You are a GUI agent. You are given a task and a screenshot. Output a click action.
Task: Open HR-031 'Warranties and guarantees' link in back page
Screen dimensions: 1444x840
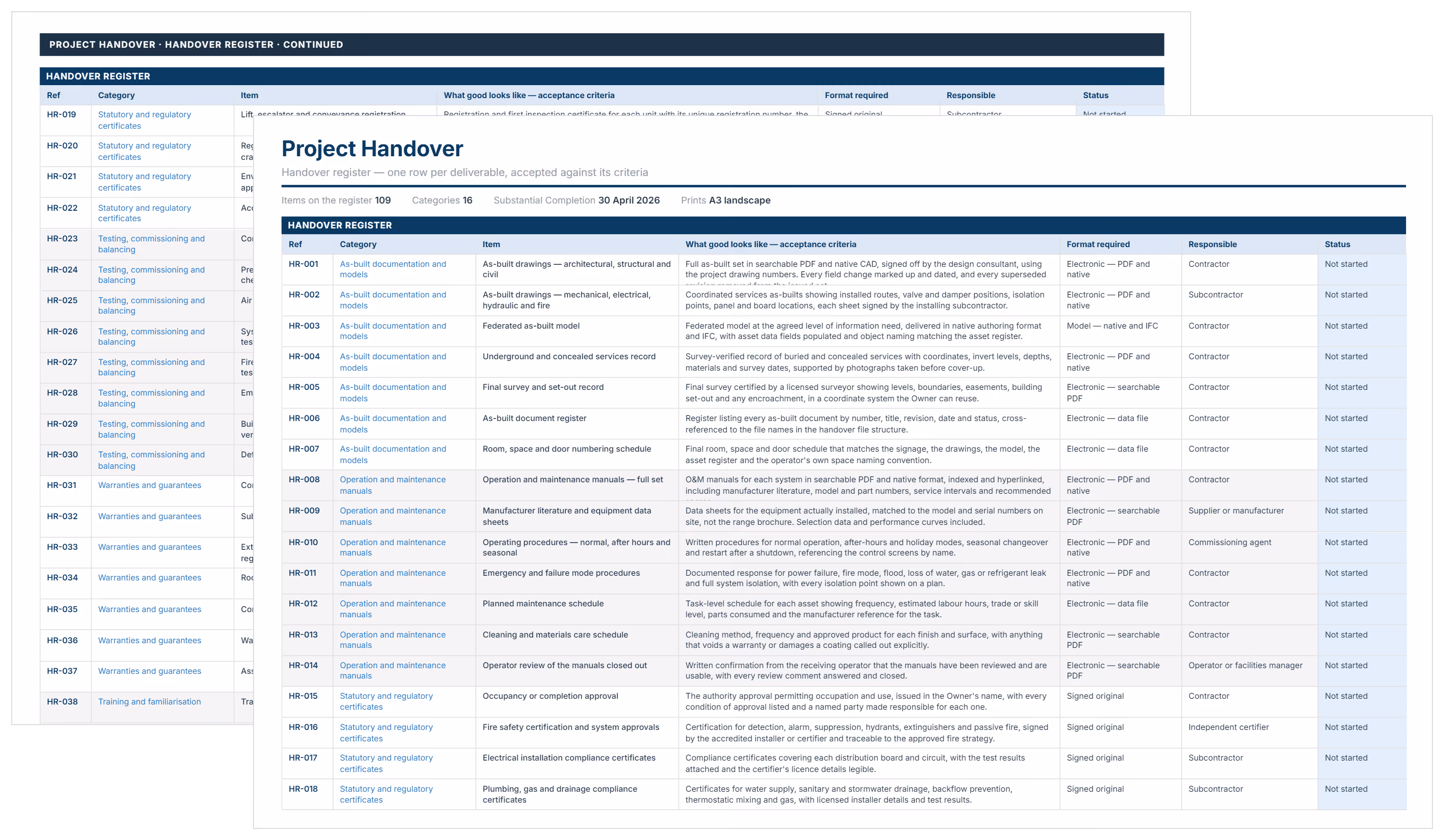tap(150, 485)
